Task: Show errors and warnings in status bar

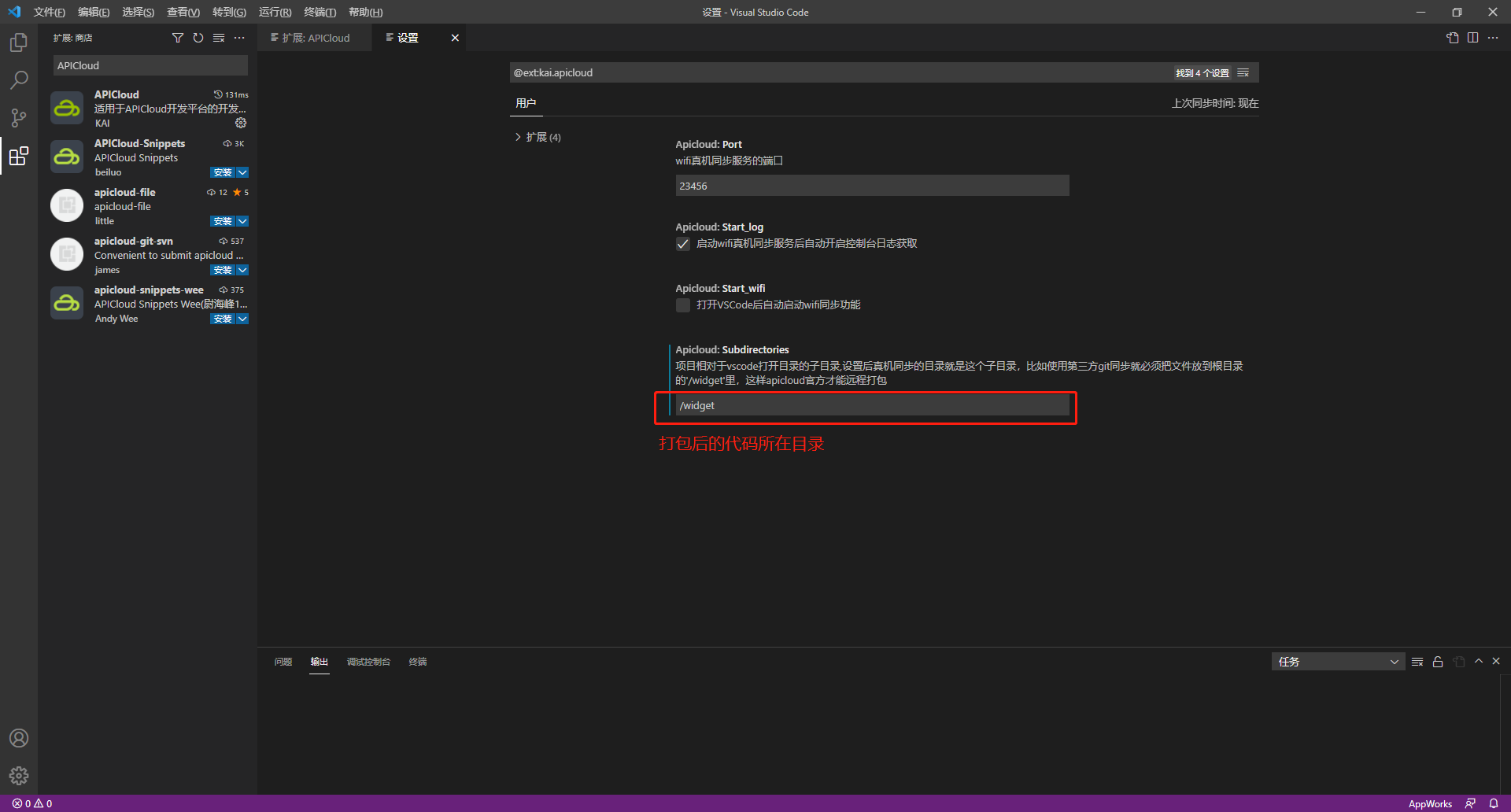Action: tap(32, 803)
